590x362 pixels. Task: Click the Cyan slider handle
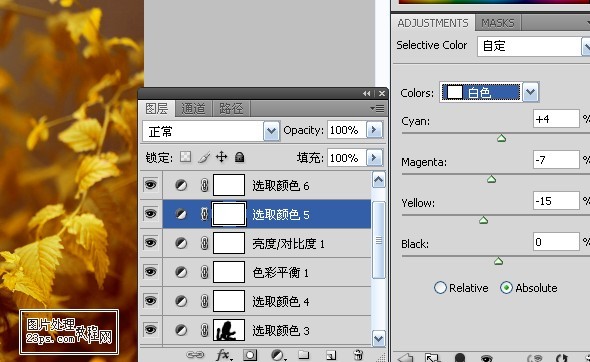[501, 138]
